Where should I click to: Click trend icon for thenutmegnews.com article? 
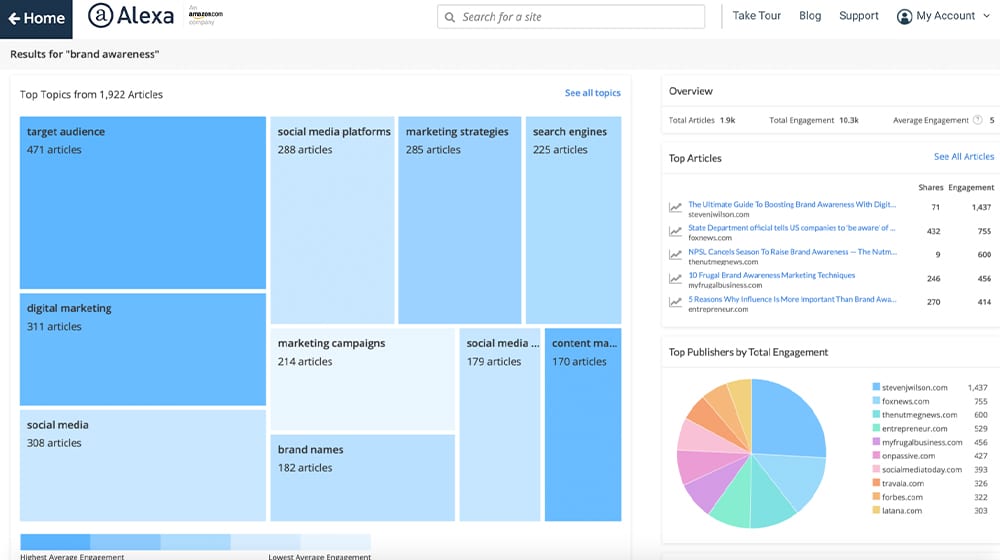pos(675,254)
